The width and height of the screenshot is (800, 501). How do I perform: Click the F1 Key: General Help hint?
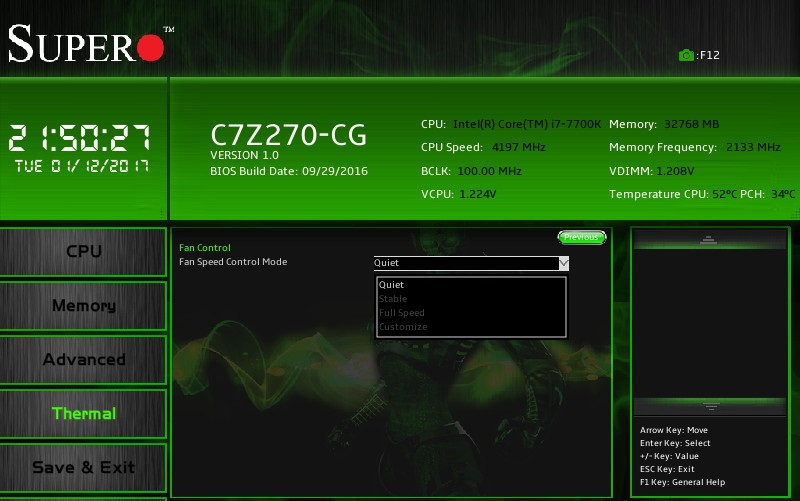(682, 482)
